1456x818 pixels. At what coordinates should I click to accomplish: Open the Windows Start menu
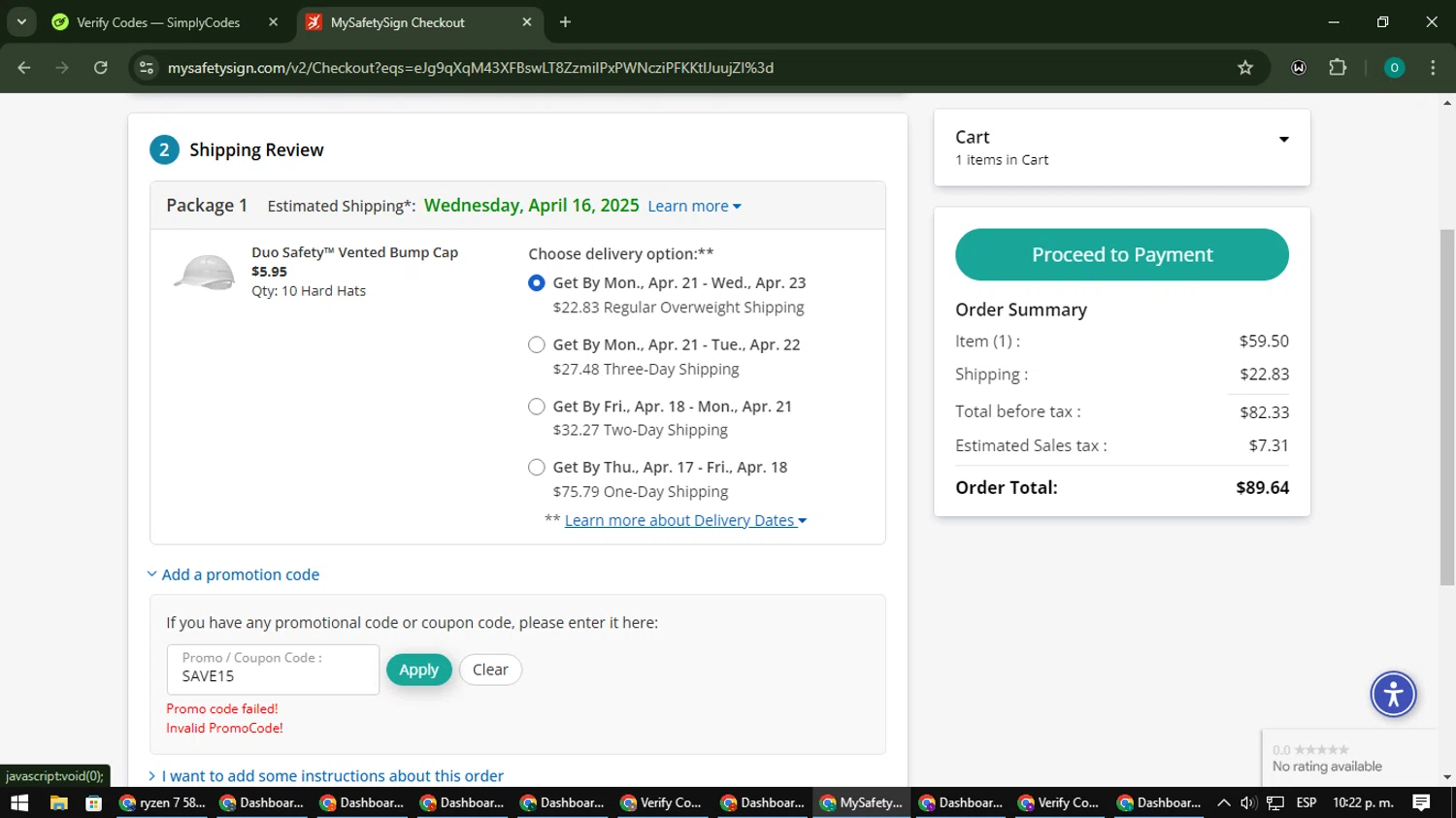(19, 802)
